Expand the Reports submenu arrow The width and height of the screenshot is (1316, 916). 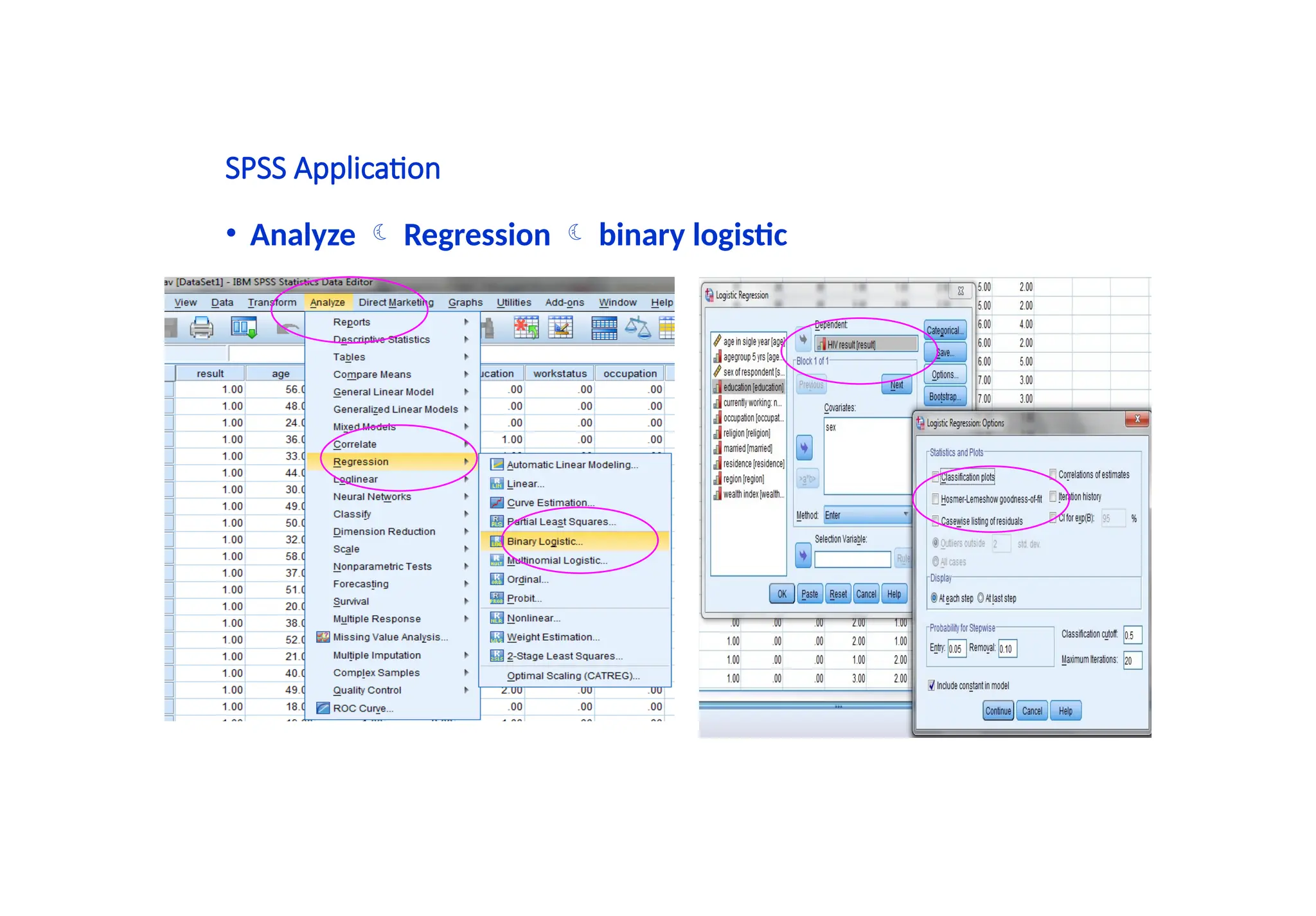(x=467, y=321)
